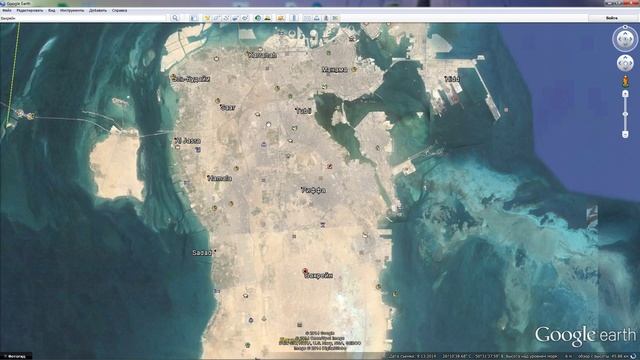640x360 pixels.
Task: Move right with the pan joystick arrow
Action: pyautogui.click(x=630, y=63)
